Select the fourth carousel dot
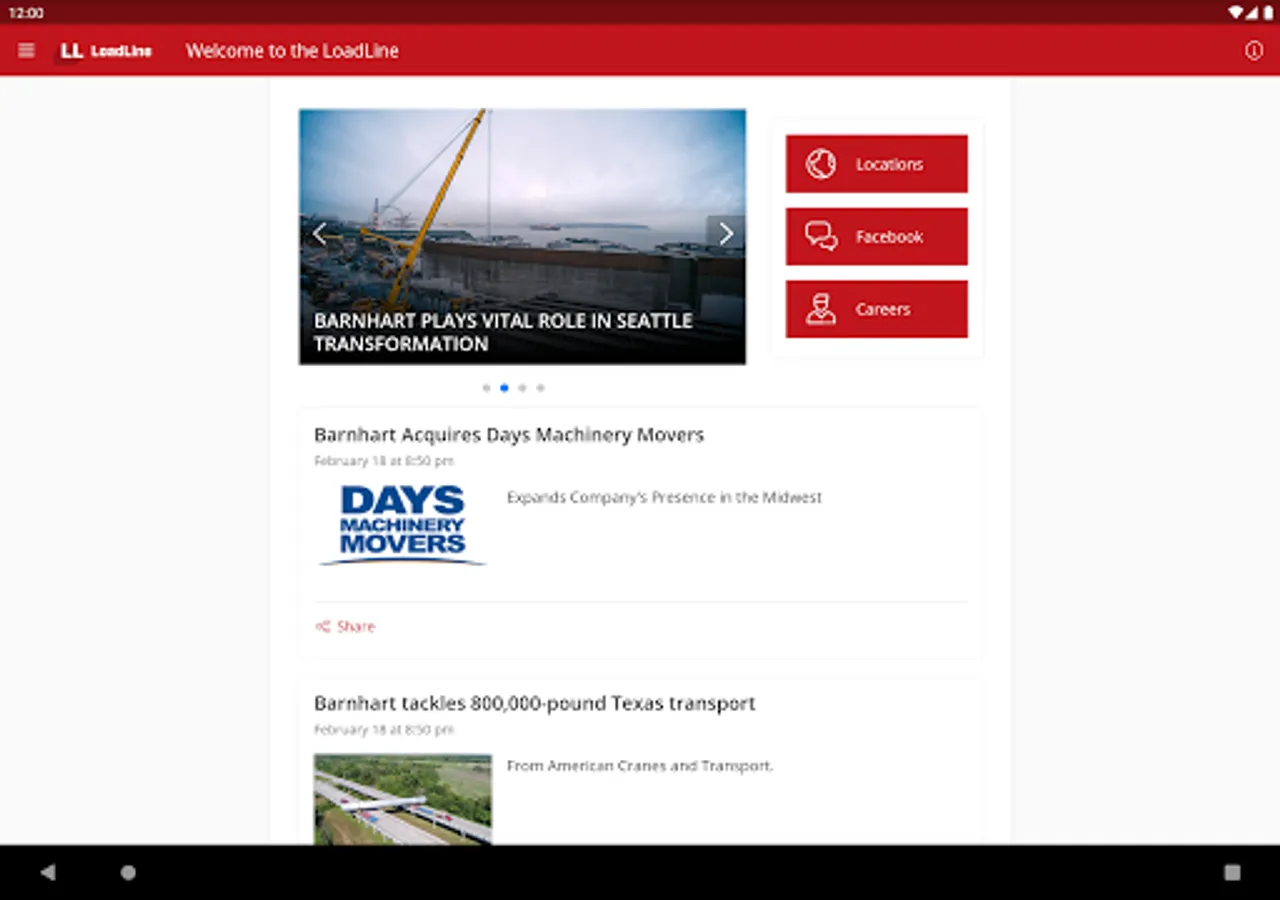Image resolution: width=1280 pixels, height=900 pixels. coord(540,388)
